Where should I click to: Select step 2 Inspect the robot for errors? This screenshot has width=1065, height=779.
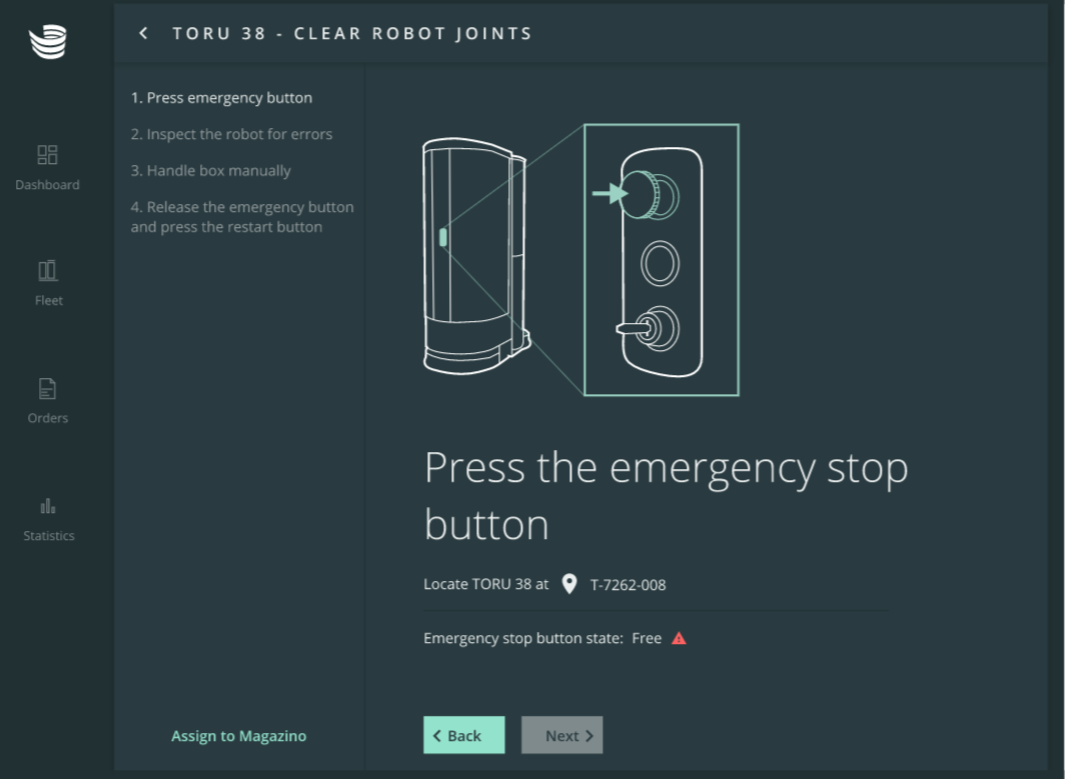tap(232, 134)
